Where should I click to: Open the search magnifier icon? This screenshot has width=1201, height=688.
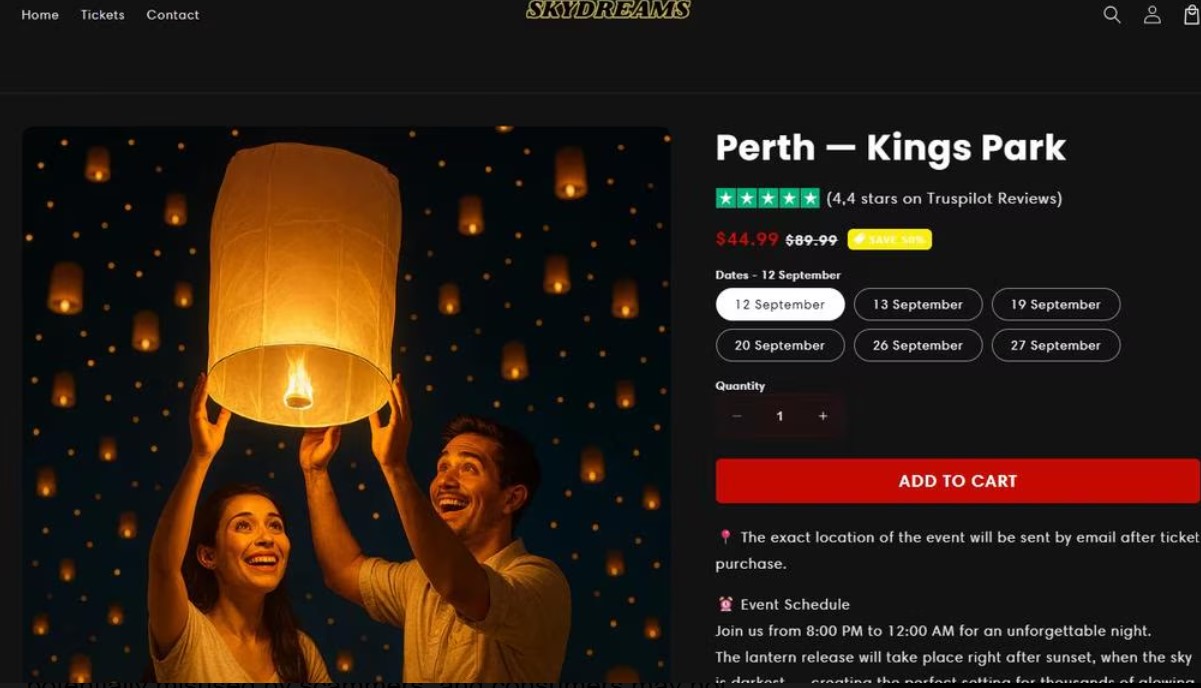point(1111,14)
